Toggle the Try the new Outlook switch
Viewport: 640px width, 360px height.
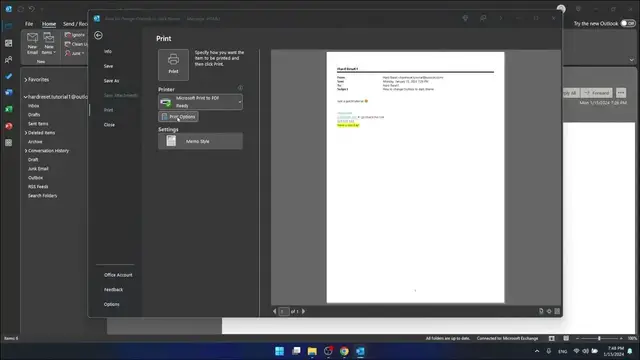click(628, 23)
